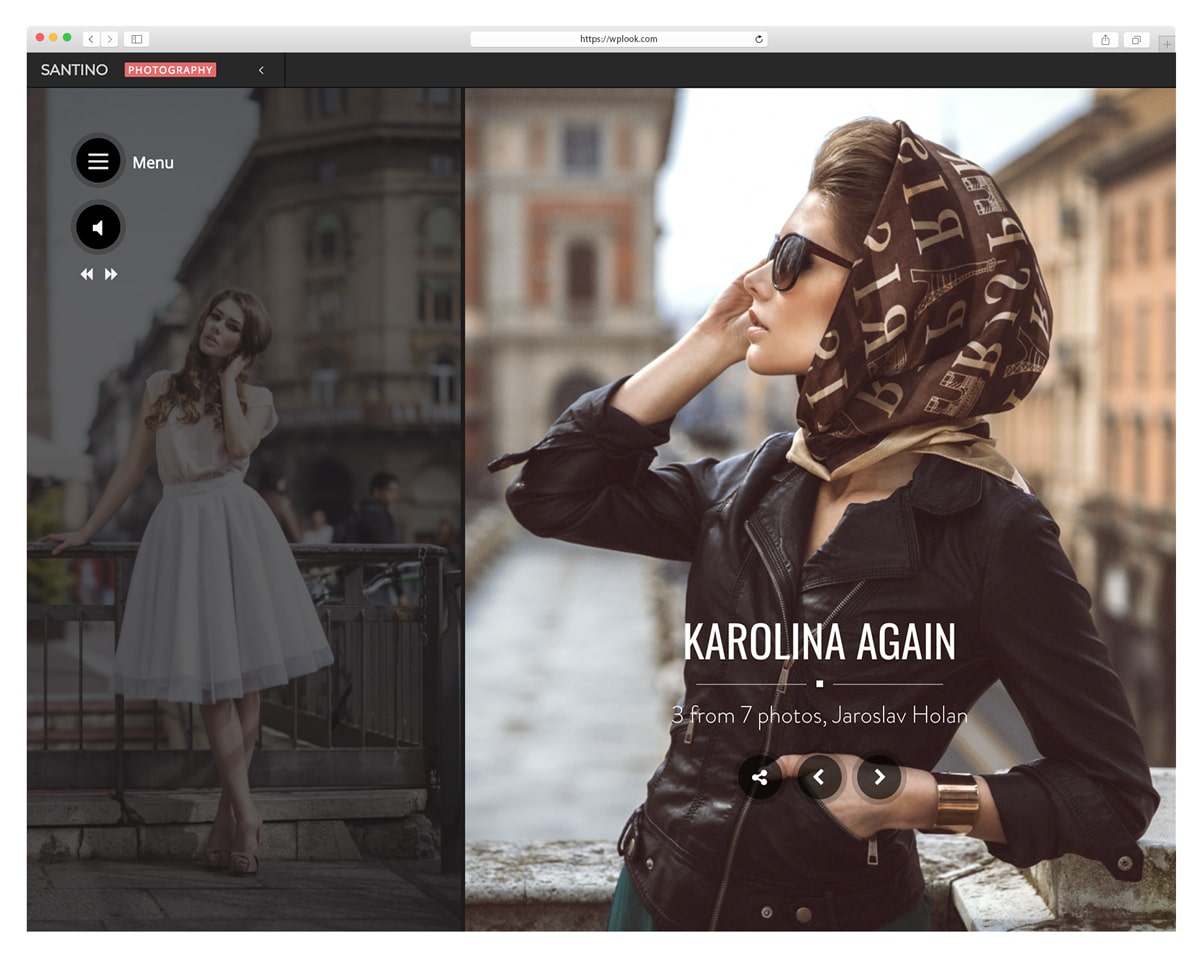Select the red PHOTOGRAPHY label

pyautogui.click(x=170, y=70)
